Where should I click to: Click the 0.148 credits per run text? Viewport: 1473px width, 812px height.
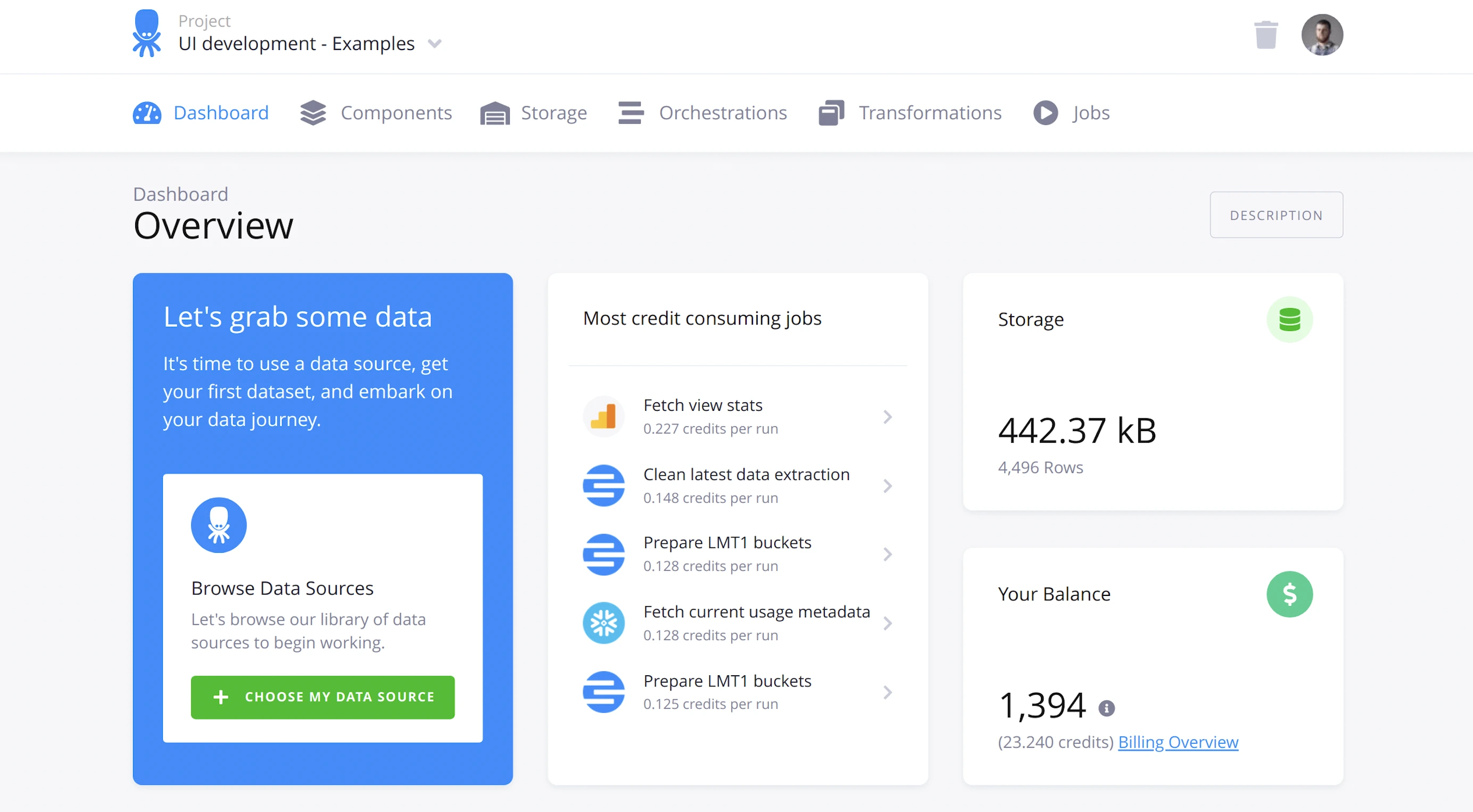(x=710, y=498)
